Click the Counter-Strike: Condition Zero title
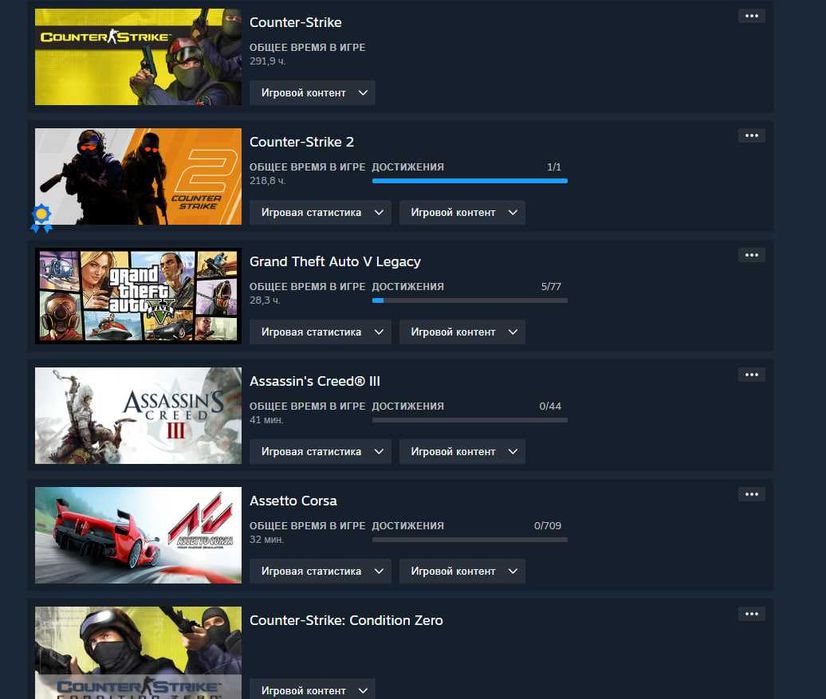This screenshot has width=826, height=699. (346, 620)
